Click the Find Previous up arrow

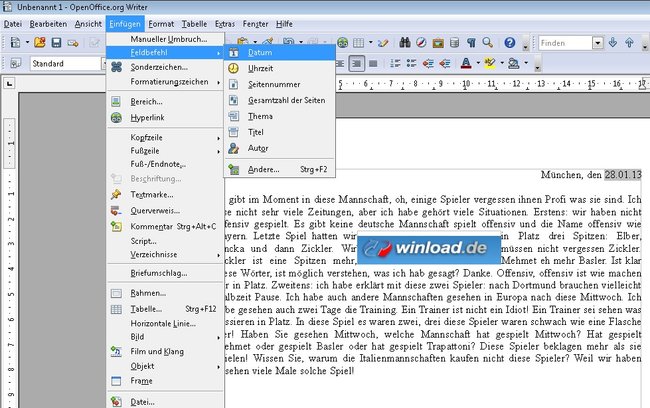click(x=629, y=42)
